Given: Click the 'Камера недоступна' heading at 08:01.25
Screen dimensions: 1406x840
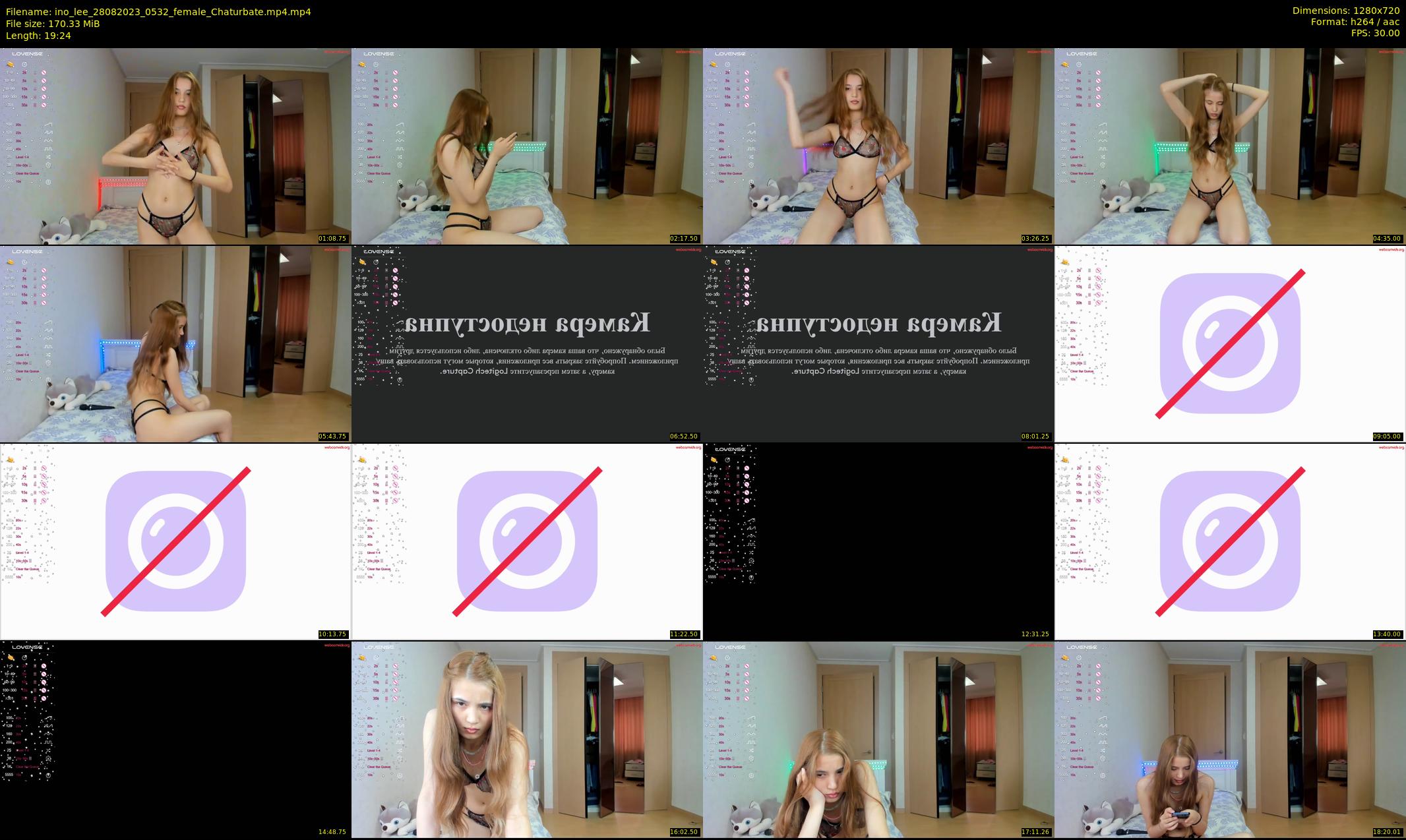Looking at the screenshot, I should [878, 322].
